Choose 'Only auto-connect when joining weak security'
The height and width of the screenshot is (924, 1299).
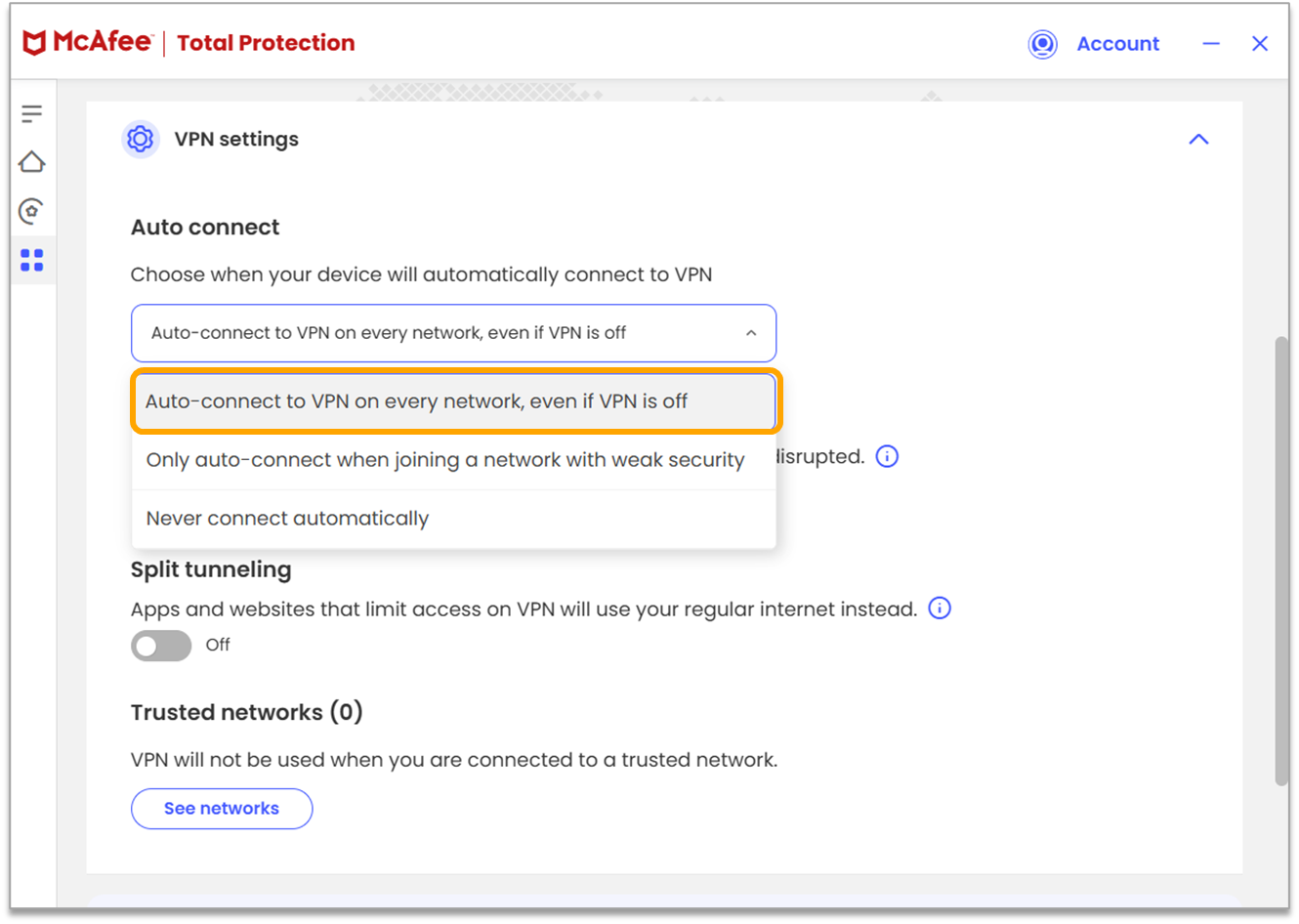tap(445, 460)
